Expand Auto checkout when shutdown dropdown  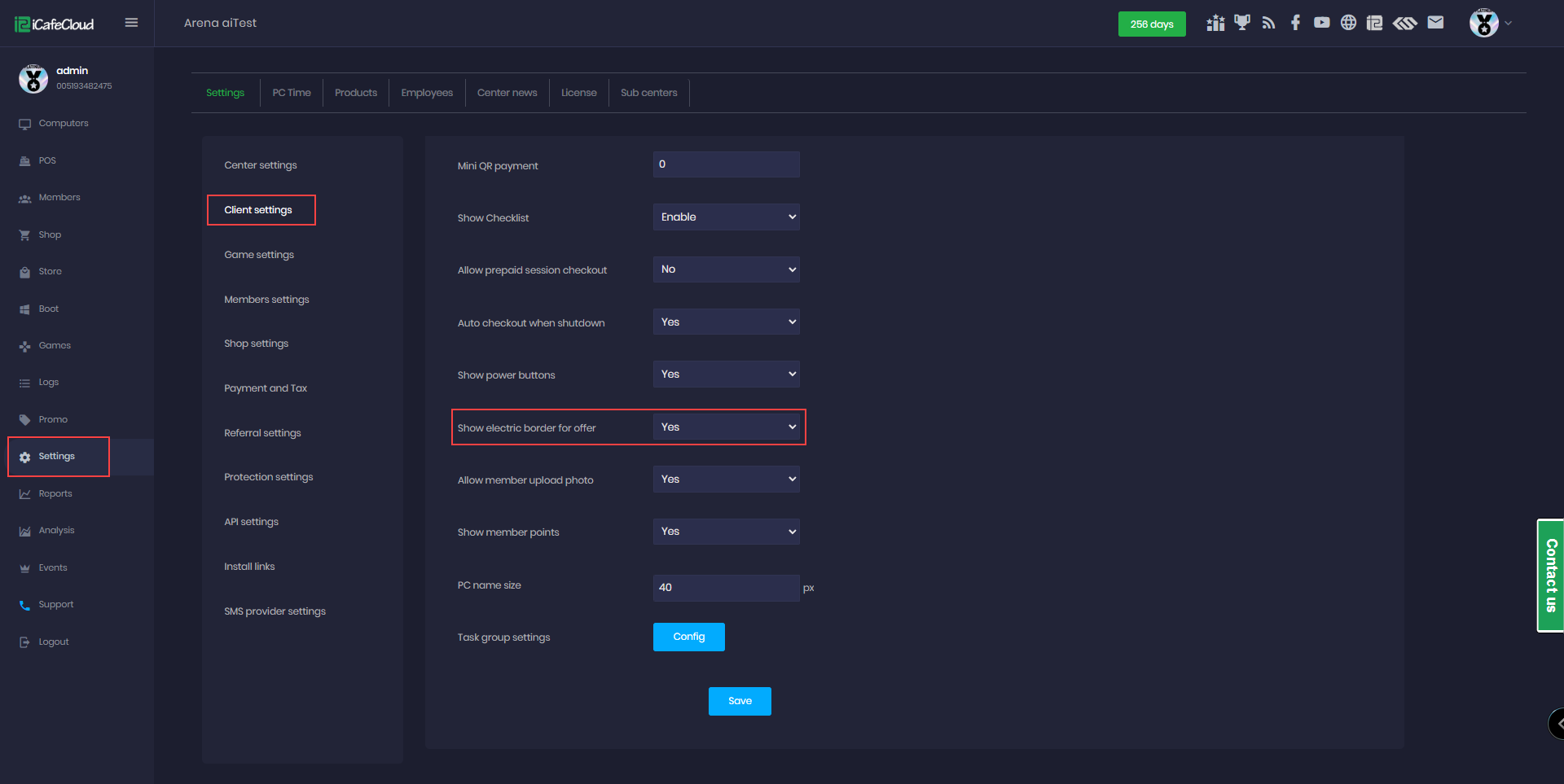(x=726, y=322)
